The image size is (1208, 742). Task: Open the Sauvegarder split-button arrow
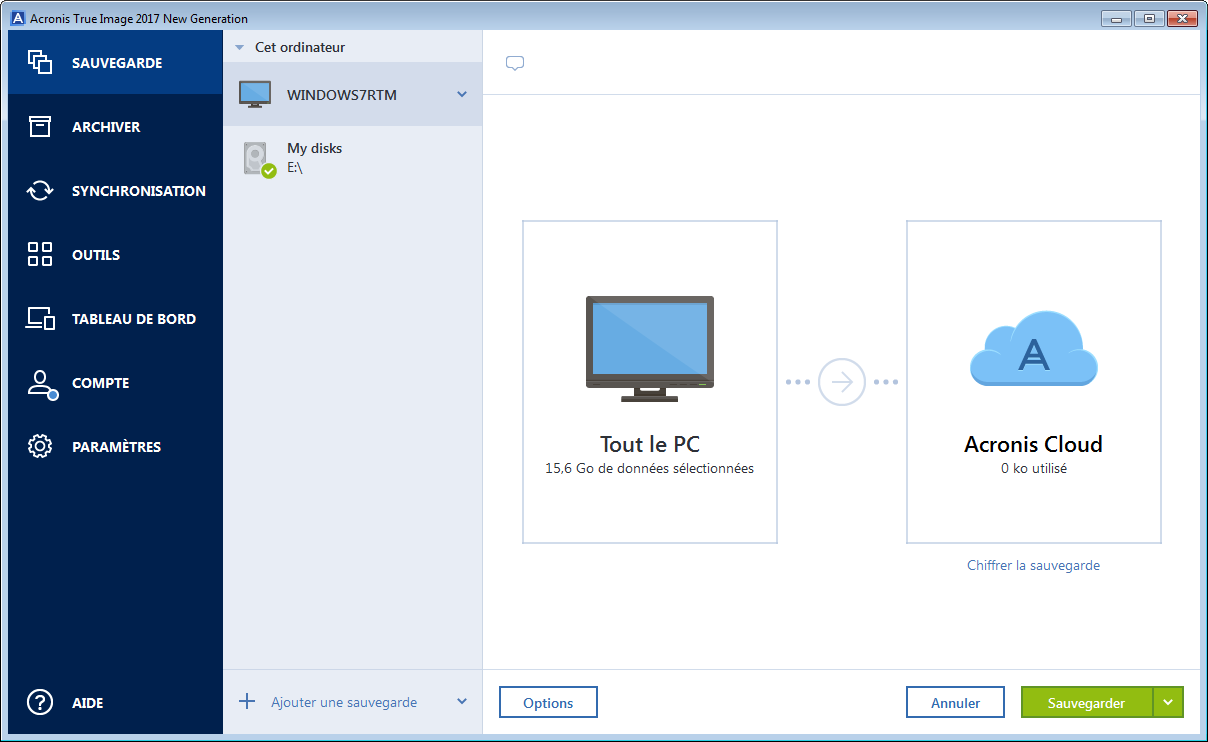tap(1168, 703)
